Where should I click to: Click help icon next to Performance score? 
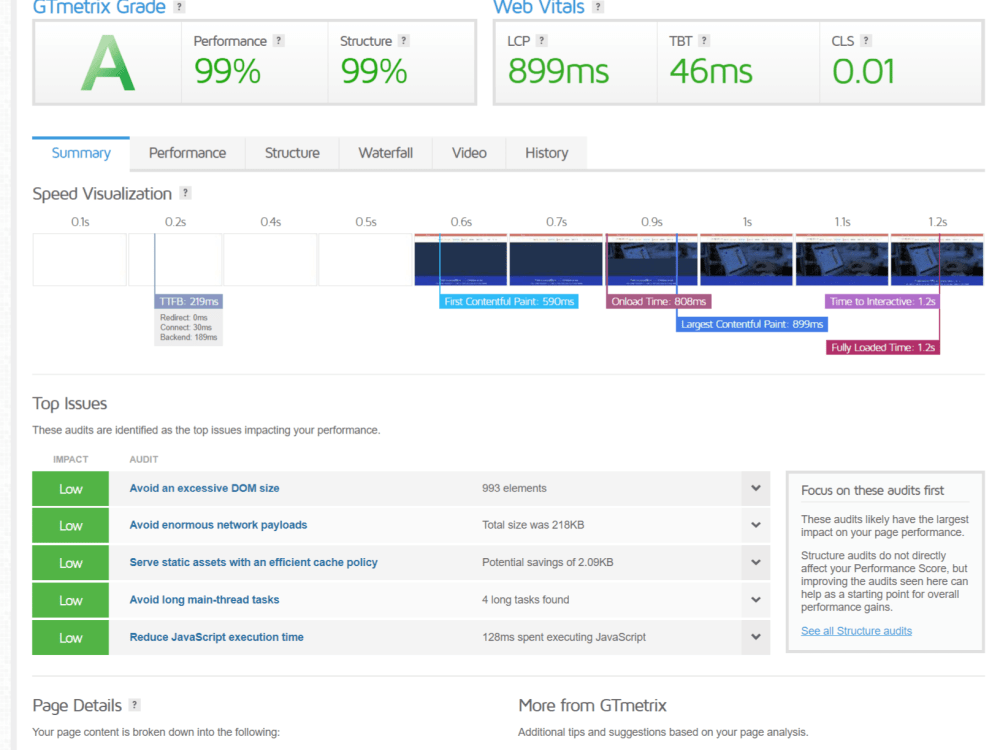(278, 40)
